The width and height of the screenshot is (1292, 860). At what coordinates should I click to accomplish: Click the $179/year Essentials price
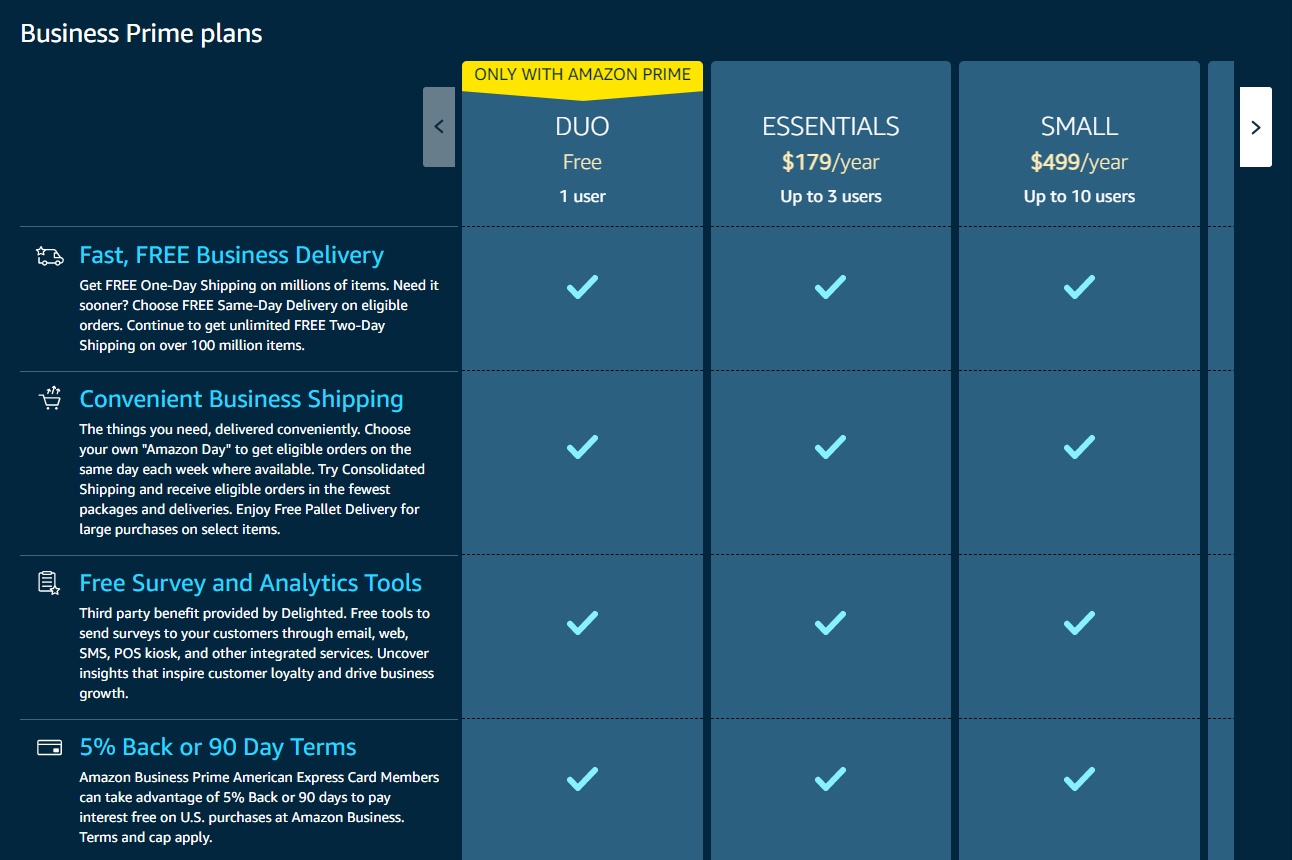pos(830,162)
